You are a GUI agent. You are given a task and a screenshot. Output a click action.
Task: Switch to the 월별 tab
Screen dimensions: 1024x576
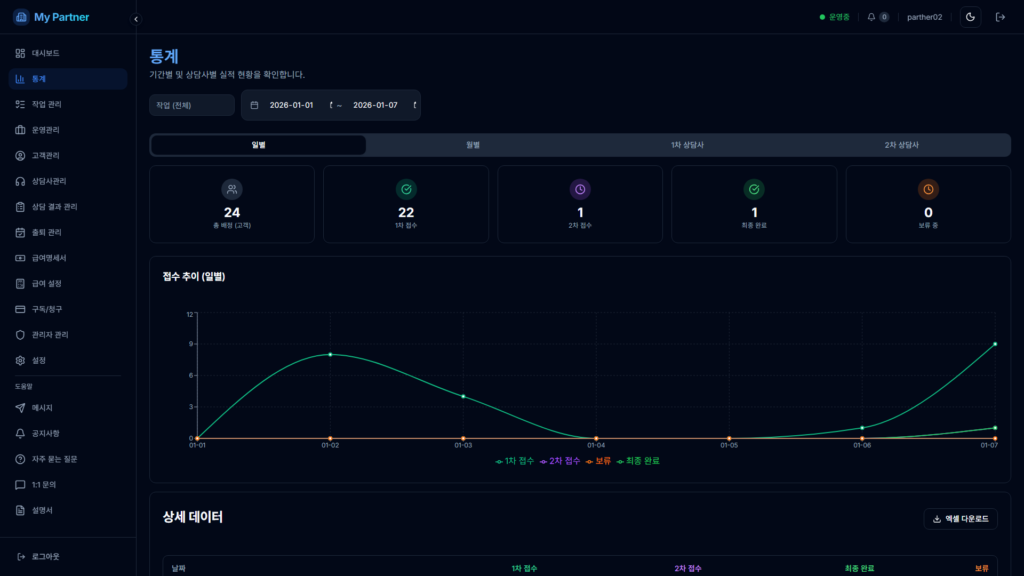click(x=473, y=145)
